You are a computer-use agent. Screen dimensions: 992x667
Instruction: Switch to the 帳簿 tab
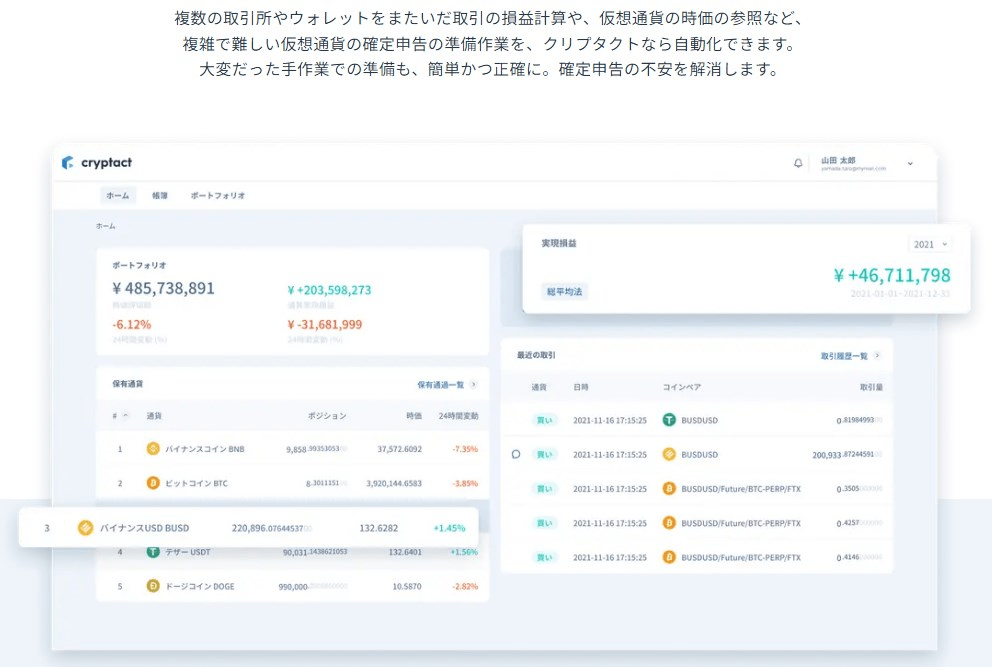[159, 196]
